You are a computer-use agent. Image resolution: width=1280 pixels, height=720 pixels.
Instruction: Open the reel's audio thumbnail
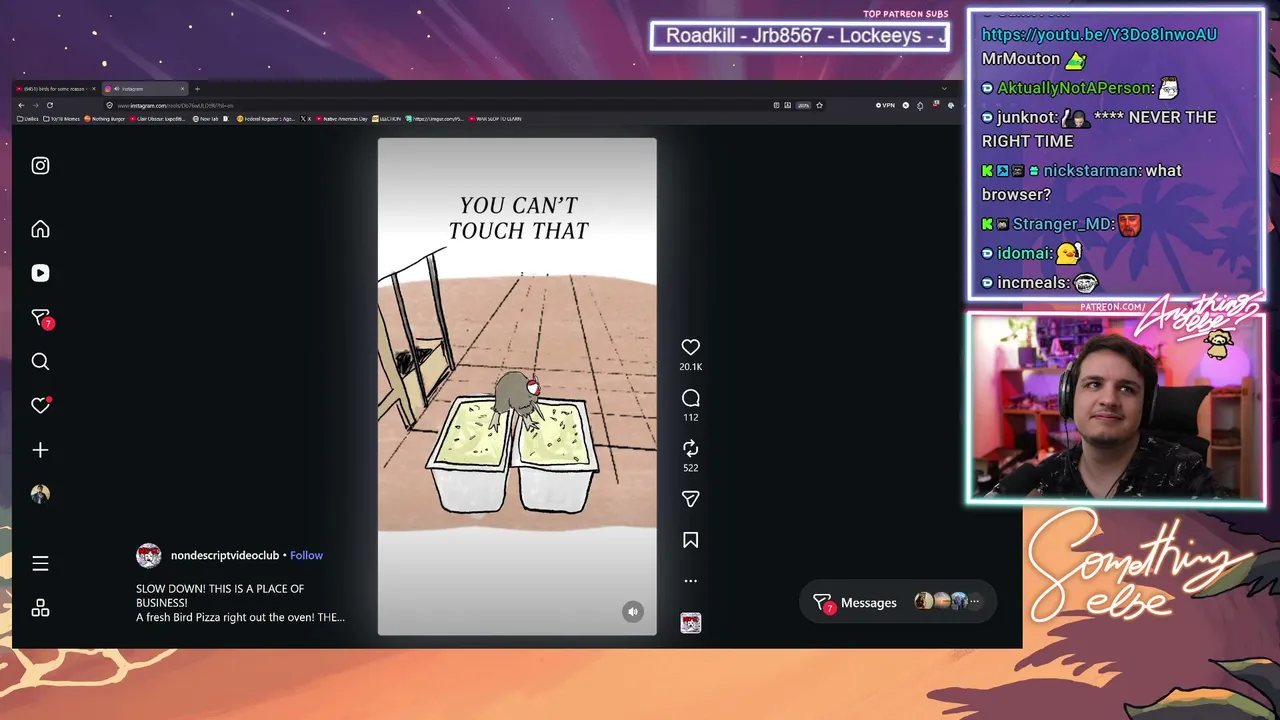point(690,623)
